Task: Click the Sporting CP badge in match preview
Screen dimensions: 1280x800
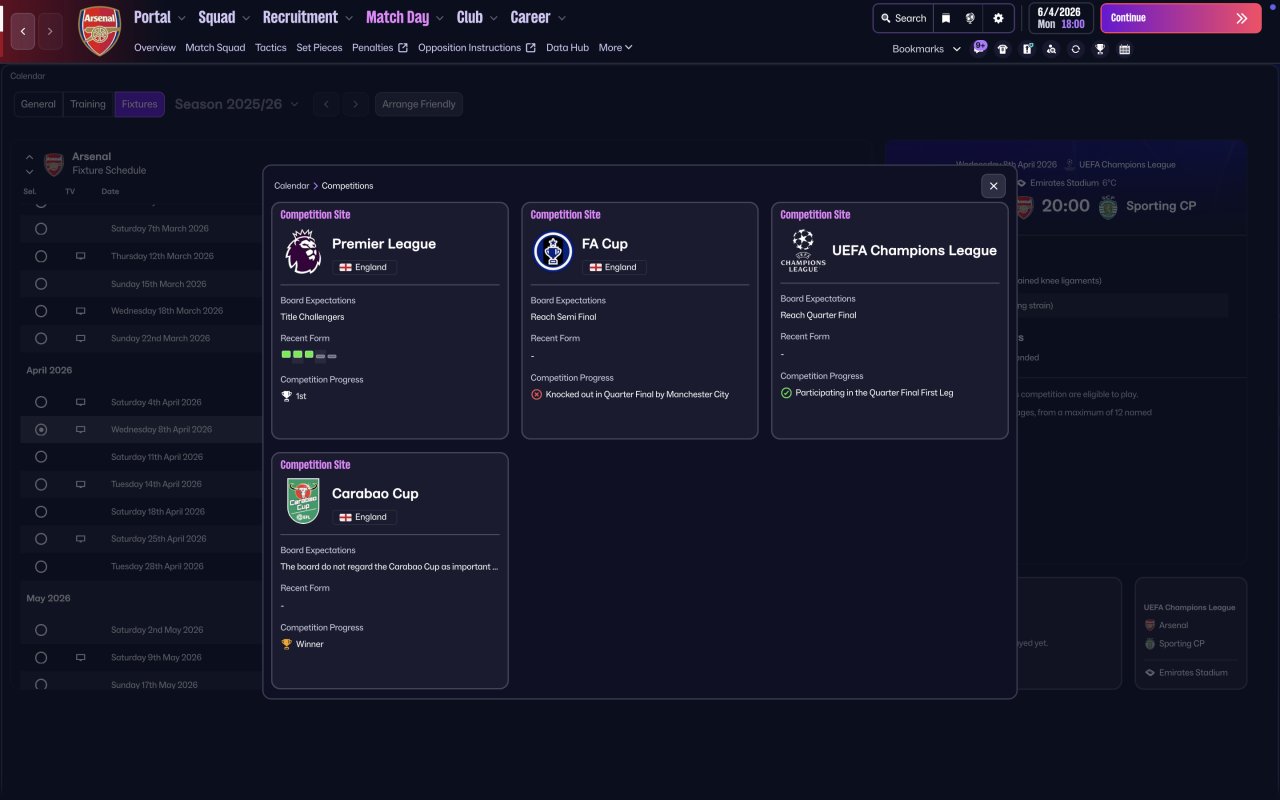Action: [1108, 206]
